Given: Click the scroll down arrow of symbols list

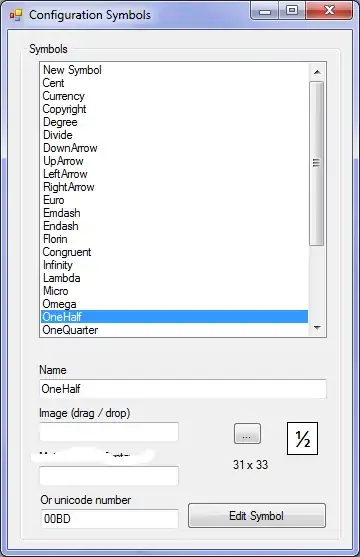Looking at the screenshot, I should coord(317,328).
